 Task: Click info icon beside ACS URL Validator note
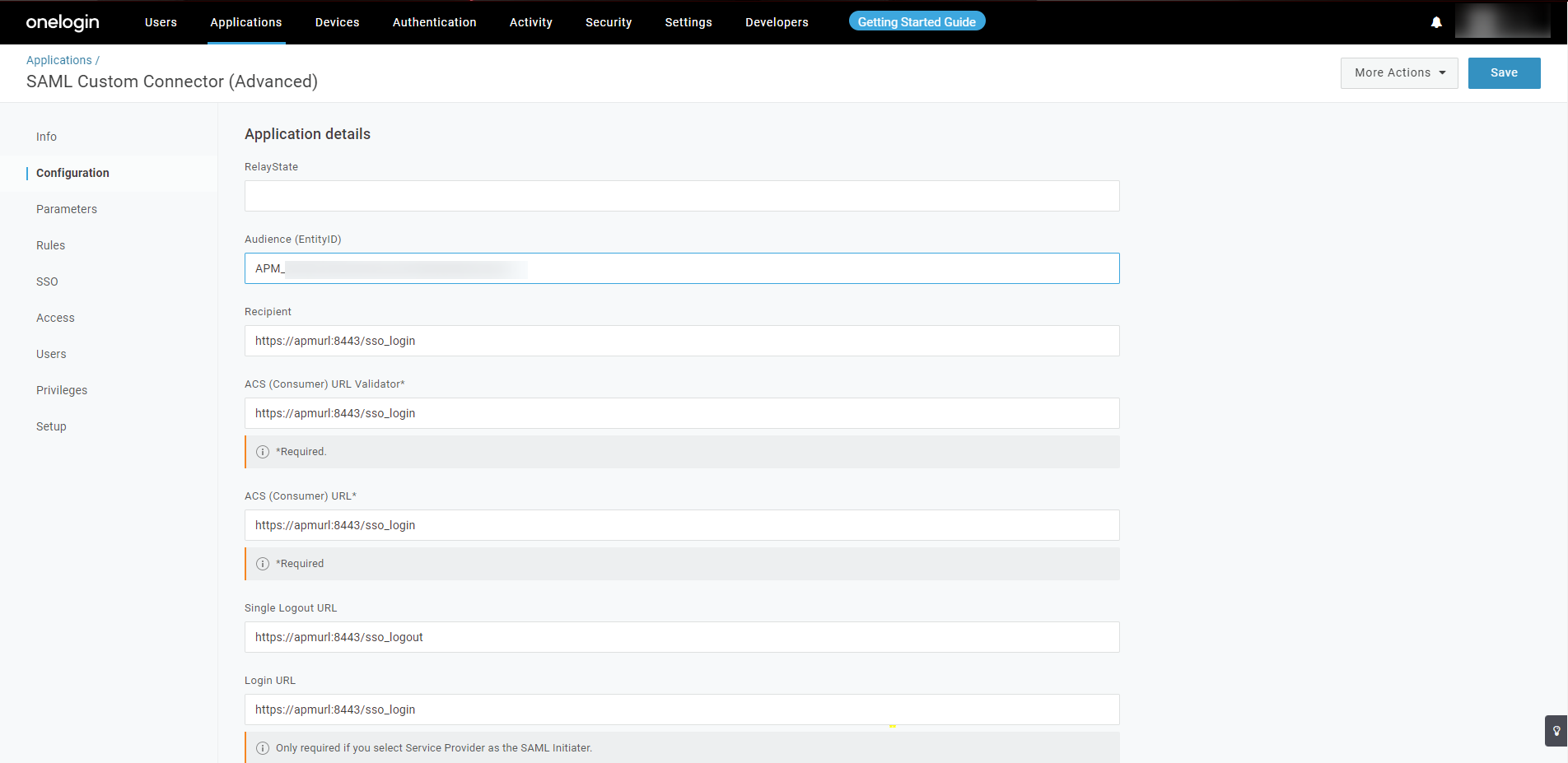[263, 452]
